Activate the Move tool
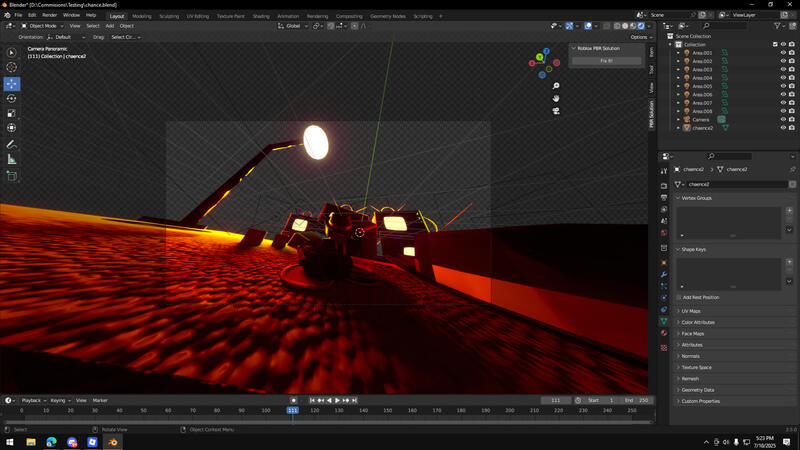The height and width of the screenshot is (450, 800). tap(11, 84)
